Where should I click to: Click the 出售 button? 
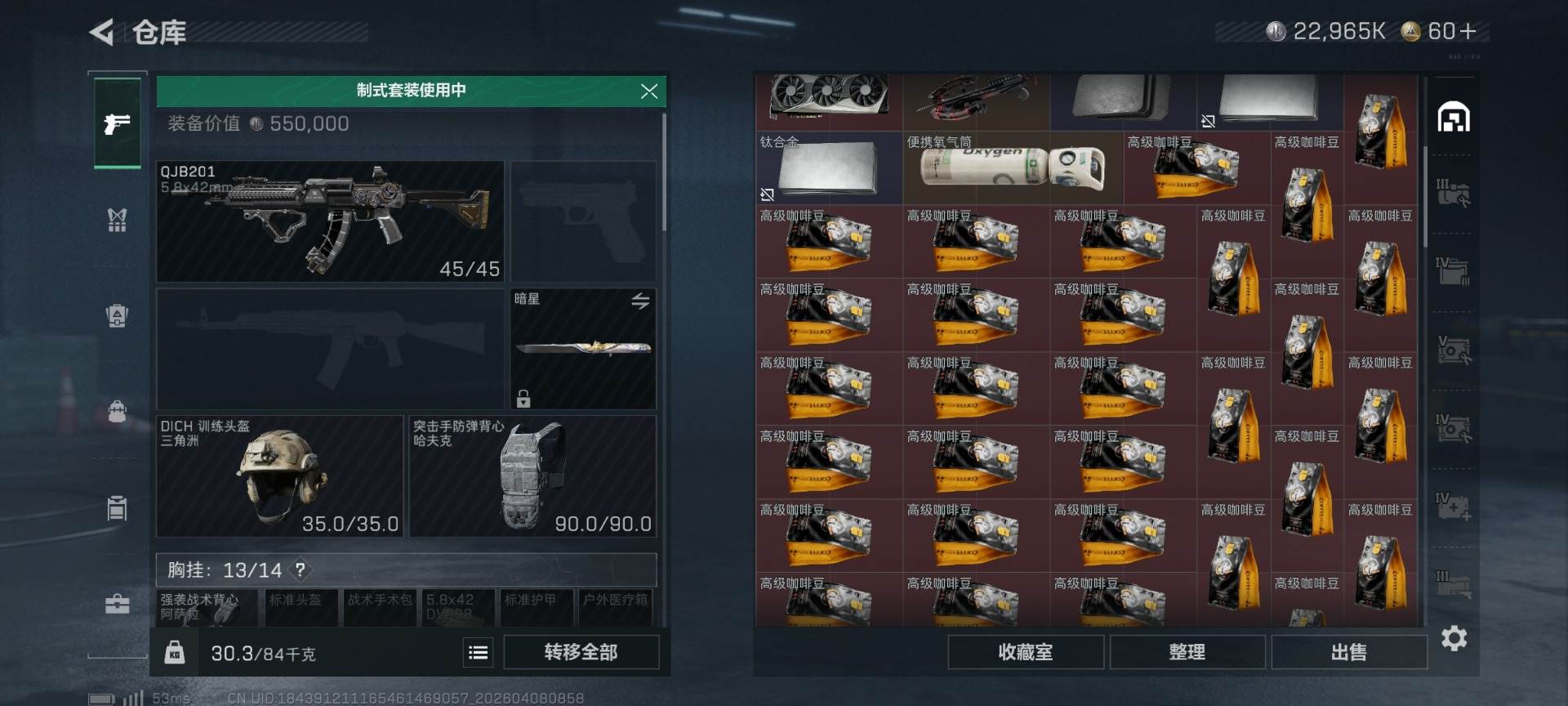[x=1349, y=652]
